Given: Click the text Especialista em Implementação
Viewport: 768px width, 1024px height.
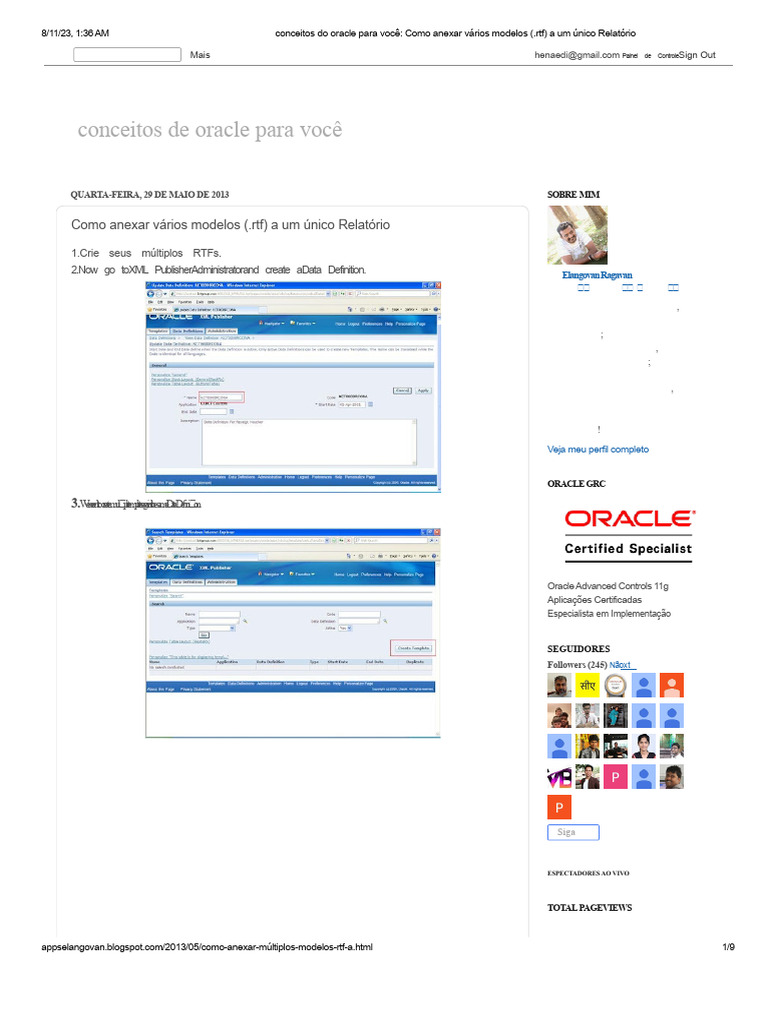Looking at the screenshot, I should (x=609, y=613).
